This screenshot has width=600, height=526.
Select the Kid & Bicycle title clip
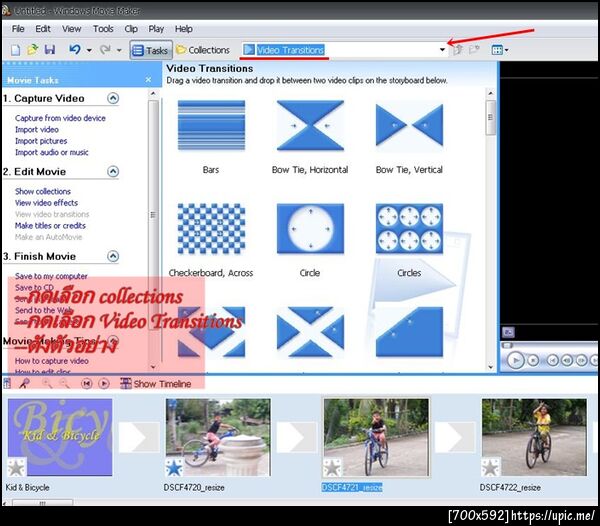[x=60, y=437]
